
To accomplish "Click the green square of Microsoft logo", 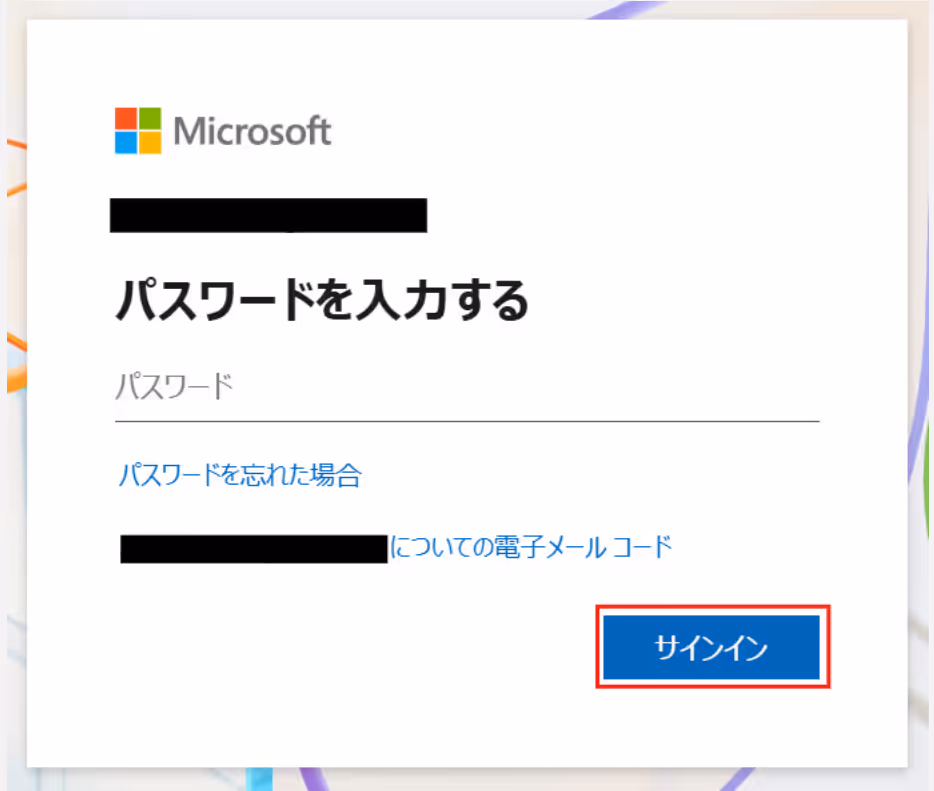I will [150, 119].
